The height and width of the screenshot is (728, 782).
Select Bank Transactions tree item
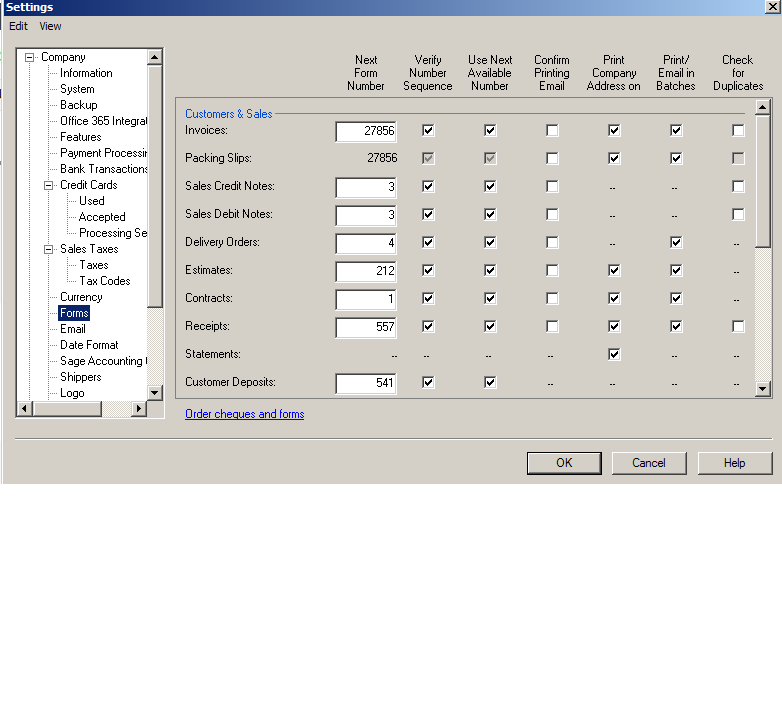[104, 169]
